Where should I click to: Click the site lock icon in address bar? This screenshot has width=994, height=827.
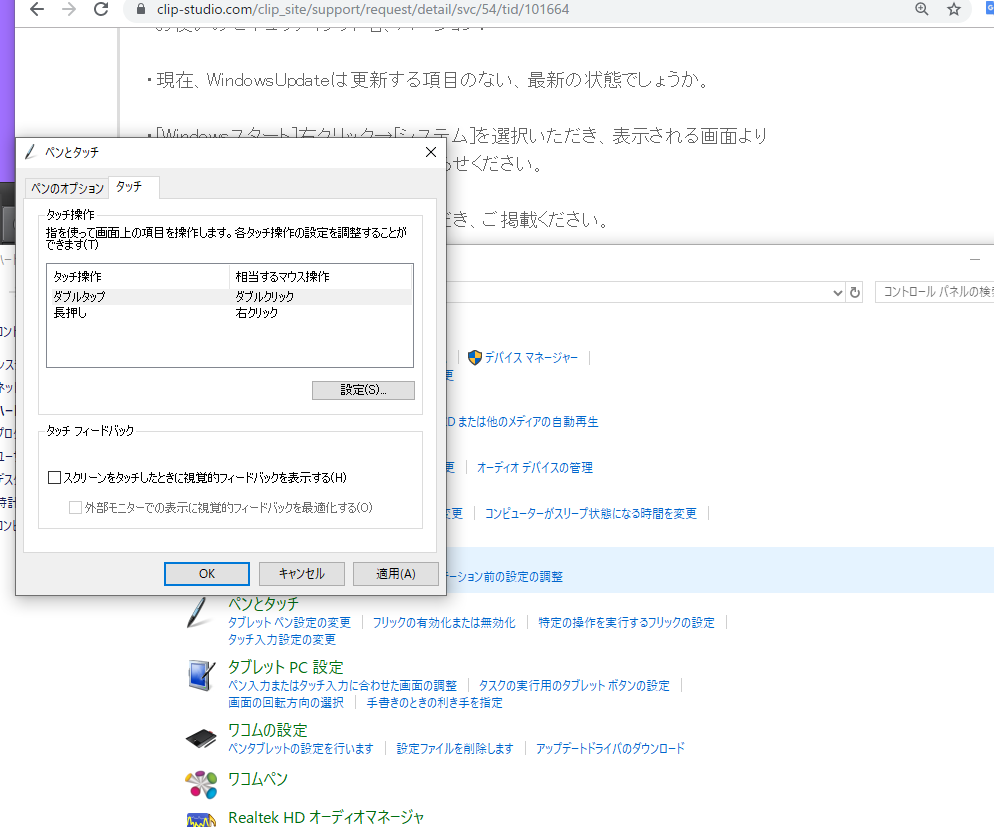point(141,9)
